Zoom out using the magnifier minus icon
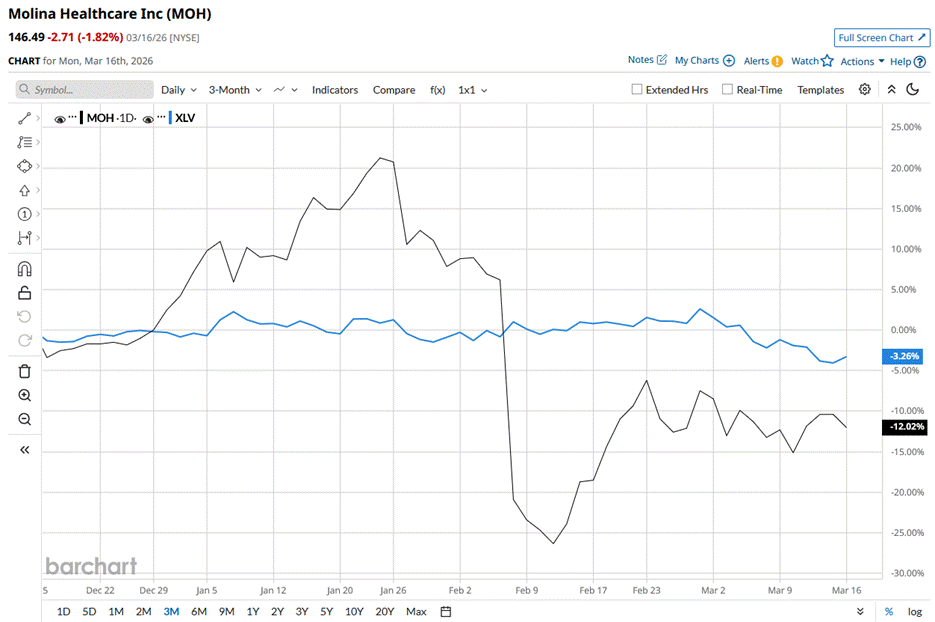Viewport: 935px width, 622px height. [25, 419]
